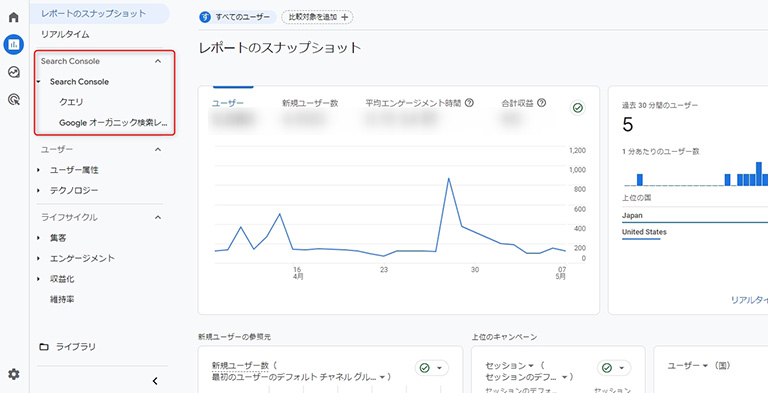Screen dimensions: 768x393
Task: Click the Japan country row
Action: click(x=695, y=216)
